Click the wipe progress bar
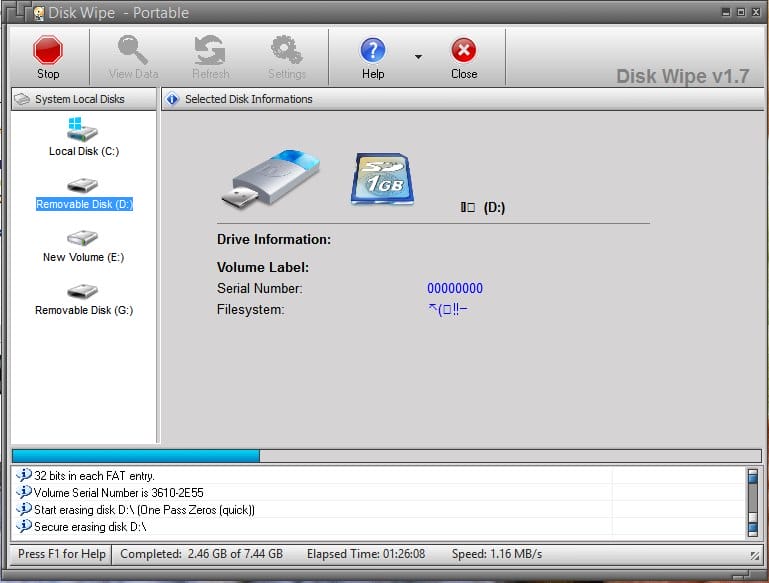 click(386, 456)
